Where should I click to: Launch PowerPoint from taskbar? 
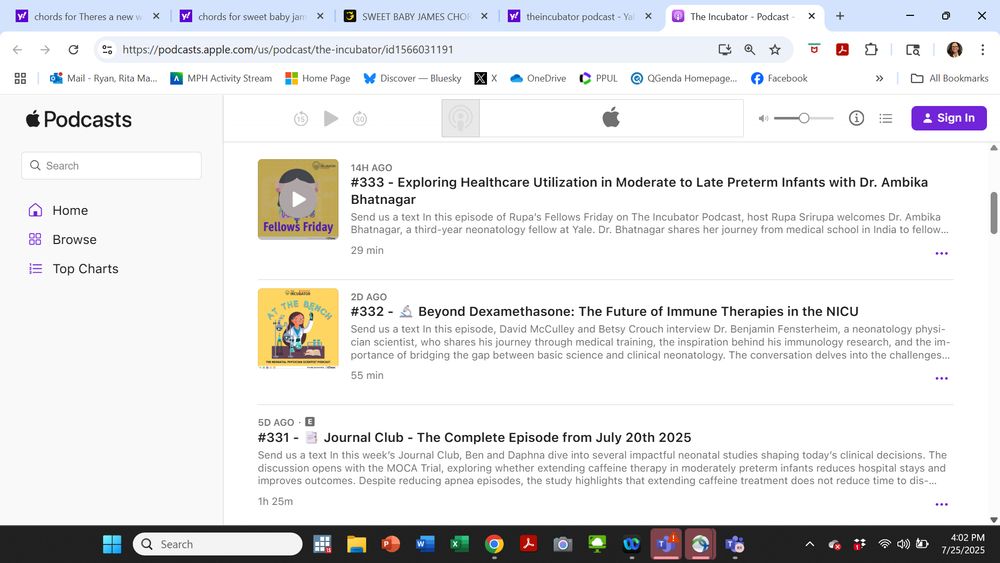pos(390,545)
